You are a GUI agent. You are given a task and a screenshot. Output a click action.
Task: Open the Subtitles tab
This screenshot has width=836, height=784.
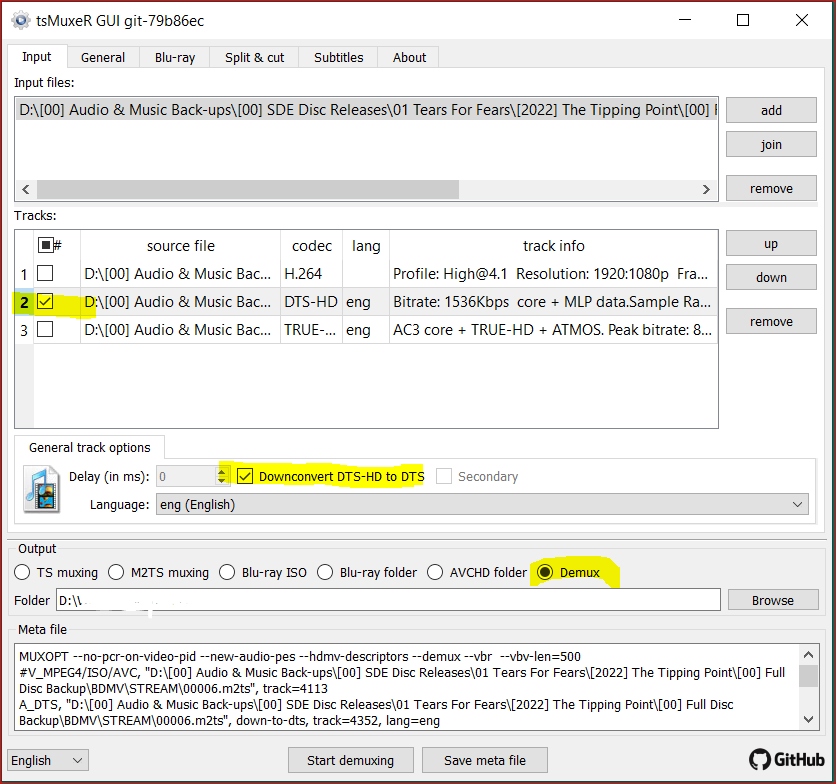coord(339,57)
